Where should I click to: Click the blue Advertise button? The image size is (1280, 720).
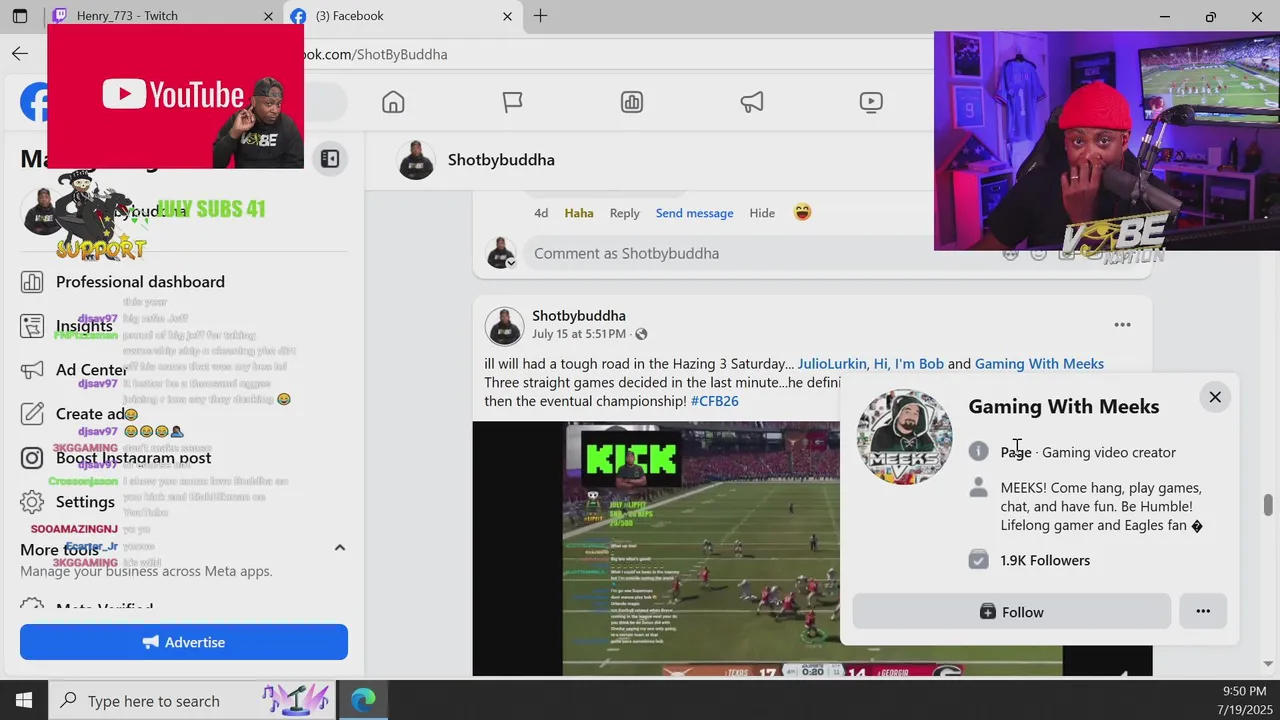coord(184,642)
